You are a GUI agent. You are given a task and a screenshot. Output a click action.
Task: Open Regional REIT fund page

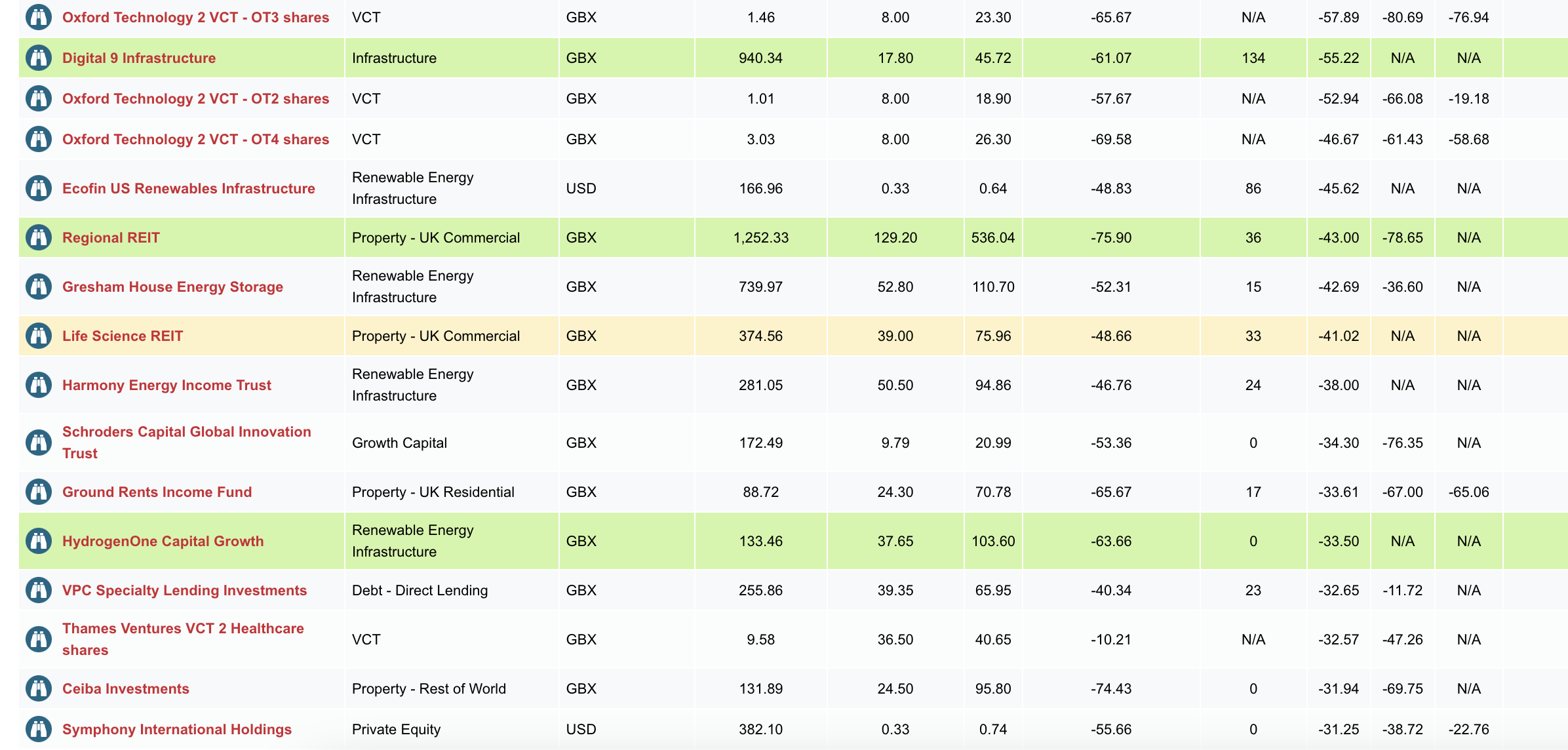click(111, 237)
